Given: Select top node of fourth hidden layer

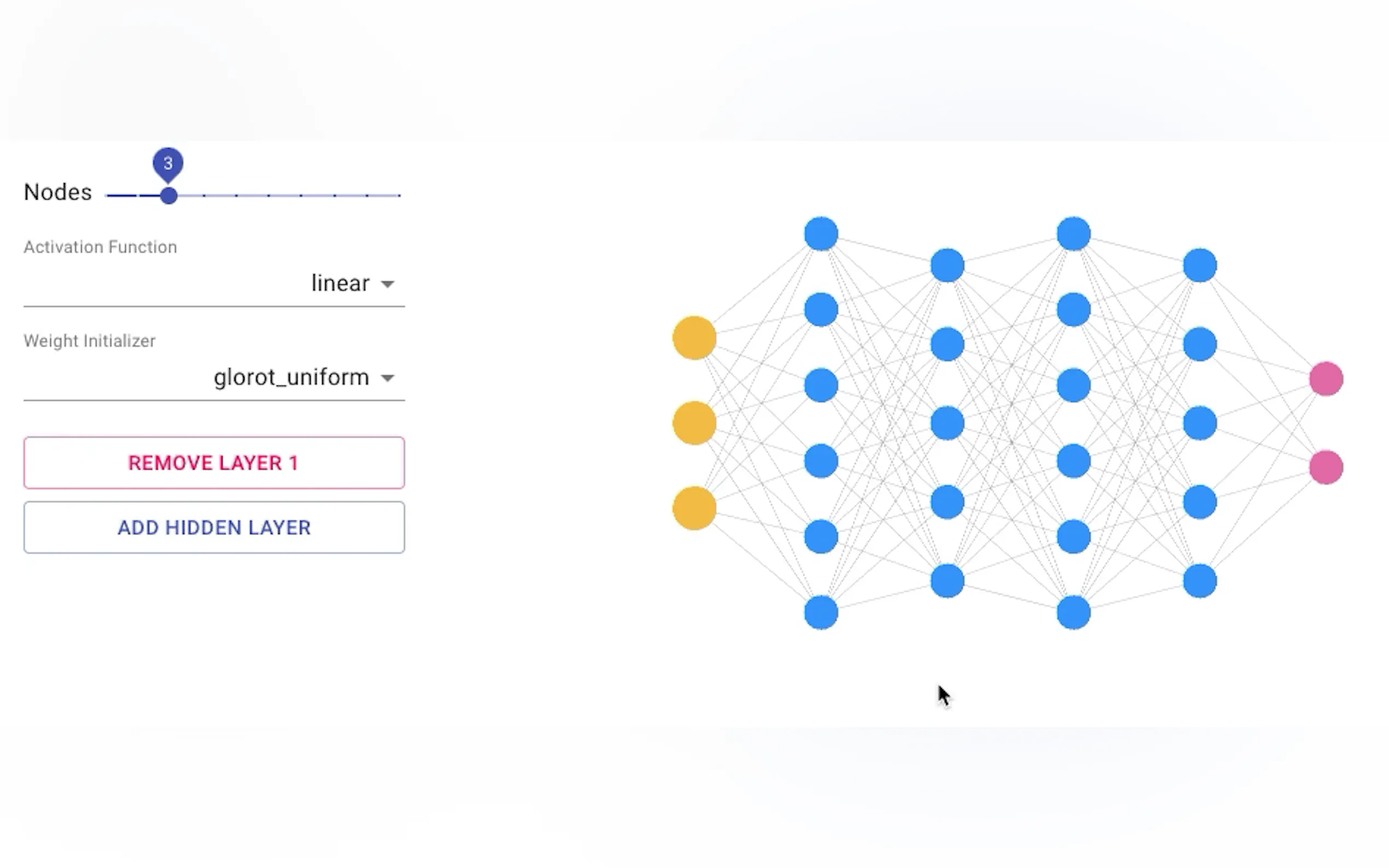Looking at the screenshot, I should click(x=1199, y=265).
